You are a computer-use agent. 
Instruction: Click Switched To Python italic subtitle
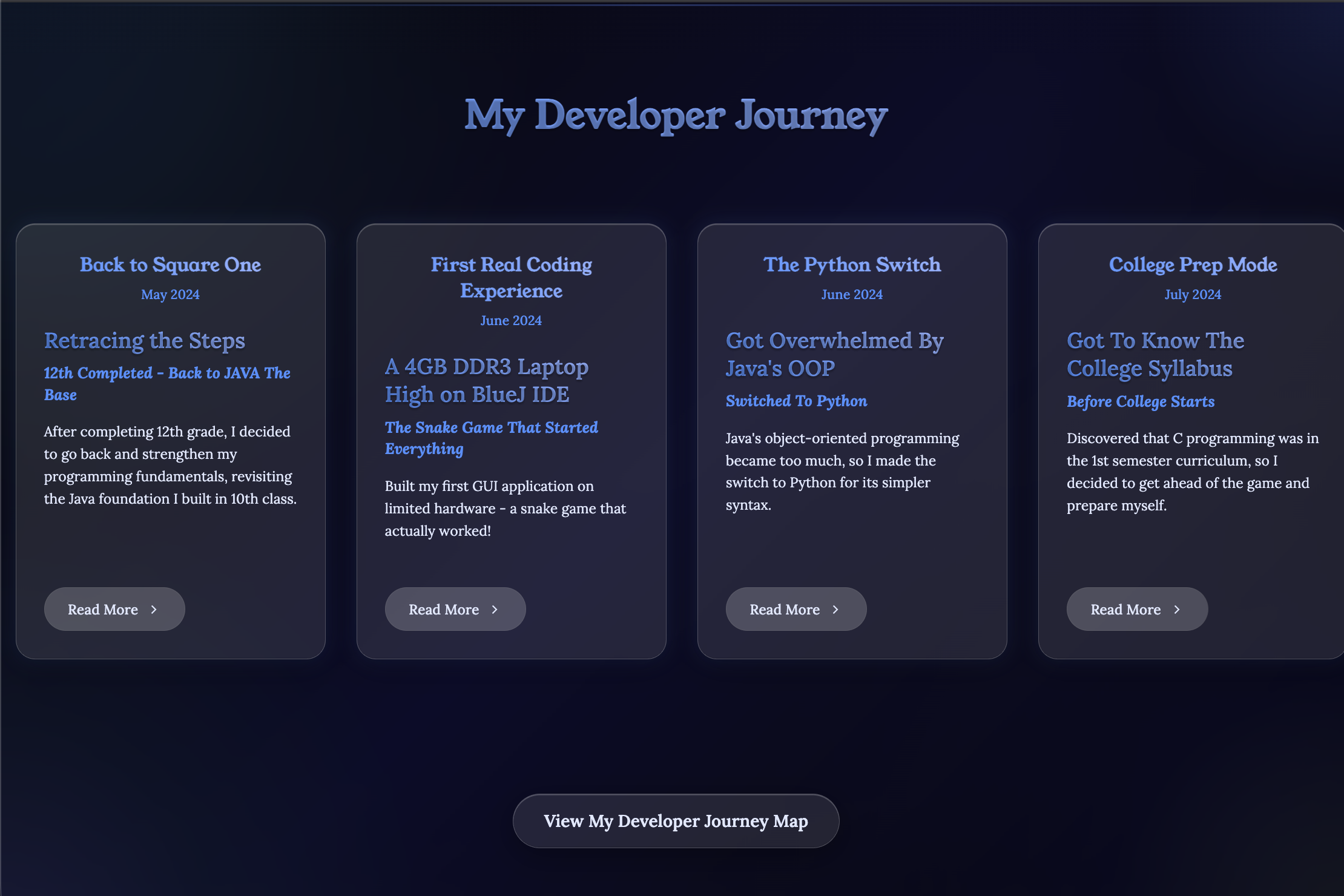796,401
